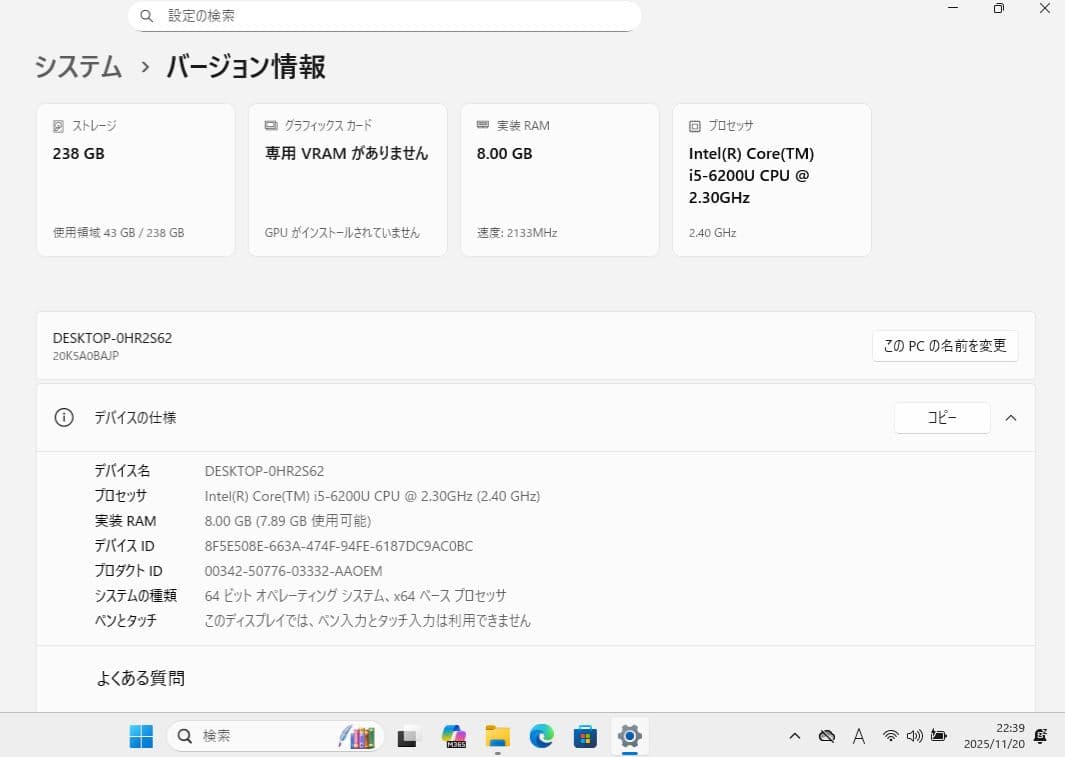Click この PC の名前を変更 button
Screen dimensions: 1065x757
[x=944, y=345]
